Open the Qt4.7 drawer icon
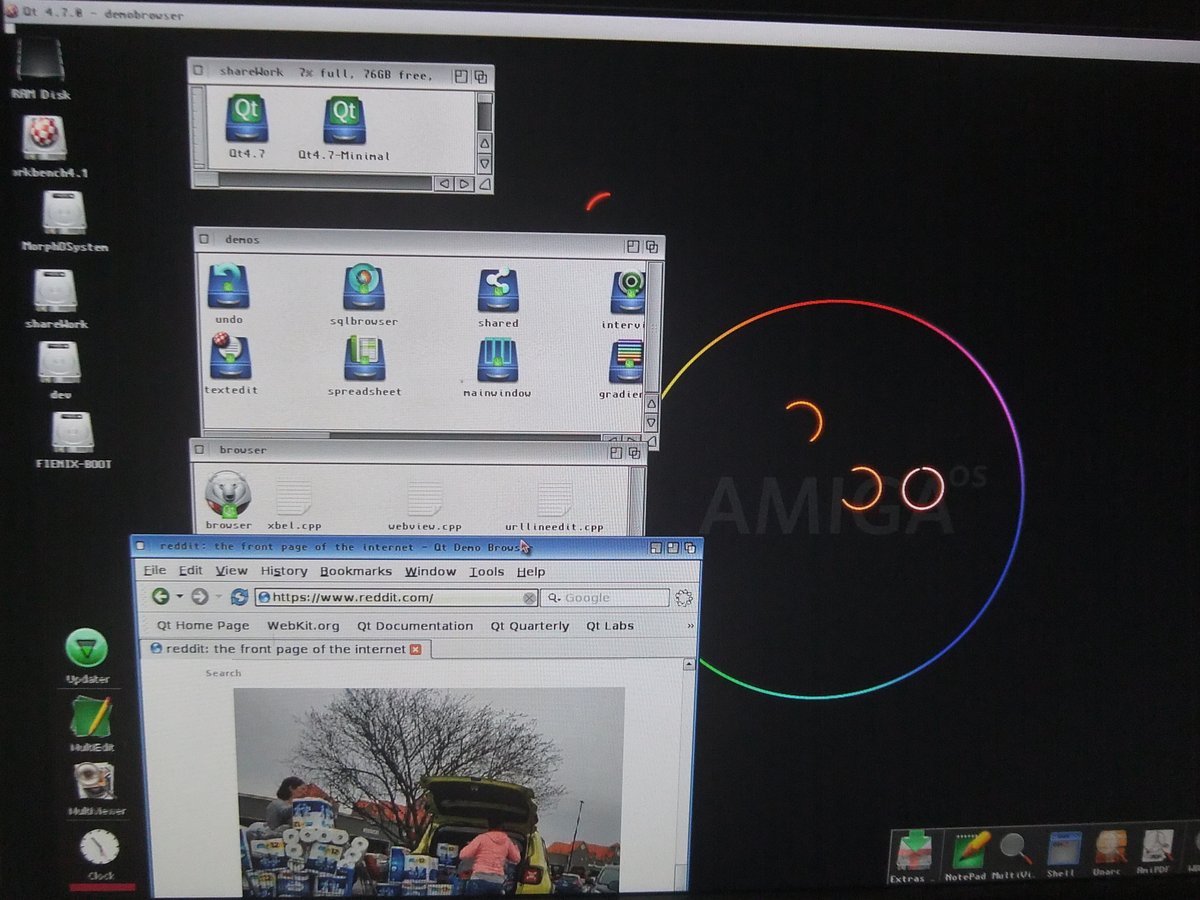1200x900 pixels. 246,119
